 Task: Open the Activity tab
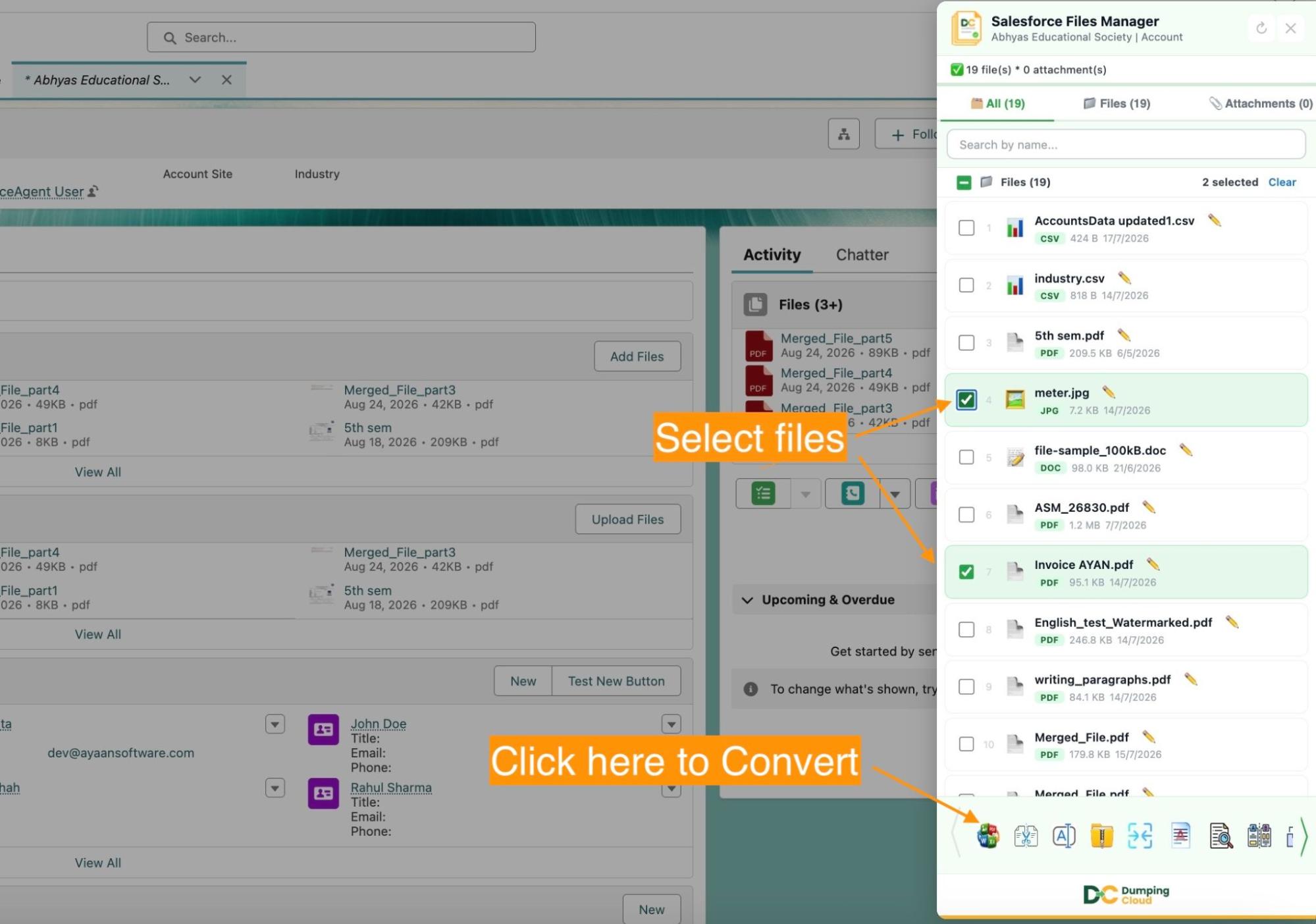coord(772,255)
